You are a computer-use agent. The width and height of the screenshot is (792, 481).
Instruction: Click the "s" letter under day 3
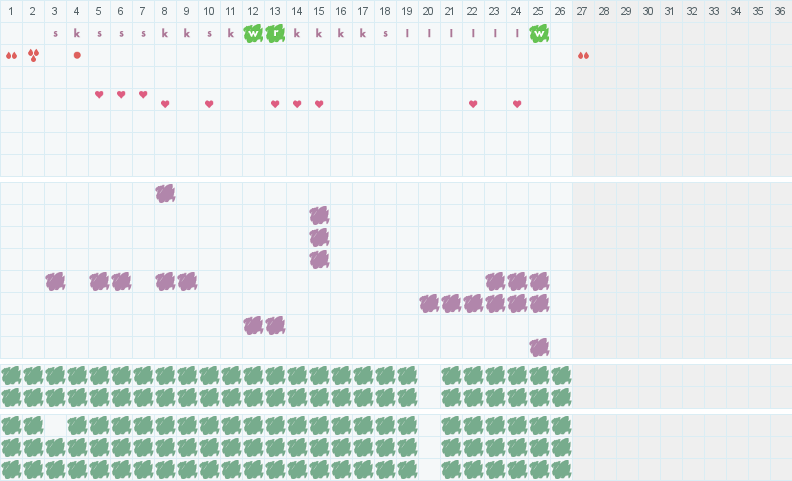[x=55, y=33]
